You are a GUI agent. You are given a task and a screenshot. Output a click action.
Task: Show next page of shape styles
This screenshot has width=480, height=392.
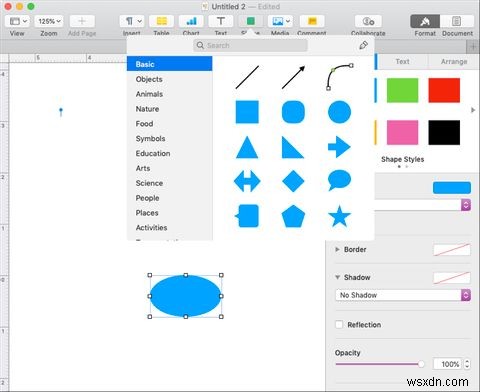[x=473, y=110]
